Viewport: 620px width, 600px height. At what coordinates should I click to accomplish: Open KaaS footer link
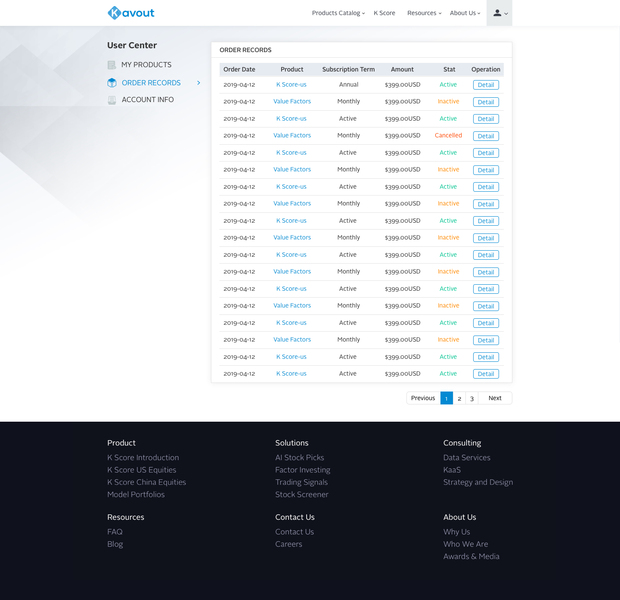tap(452, 470)
